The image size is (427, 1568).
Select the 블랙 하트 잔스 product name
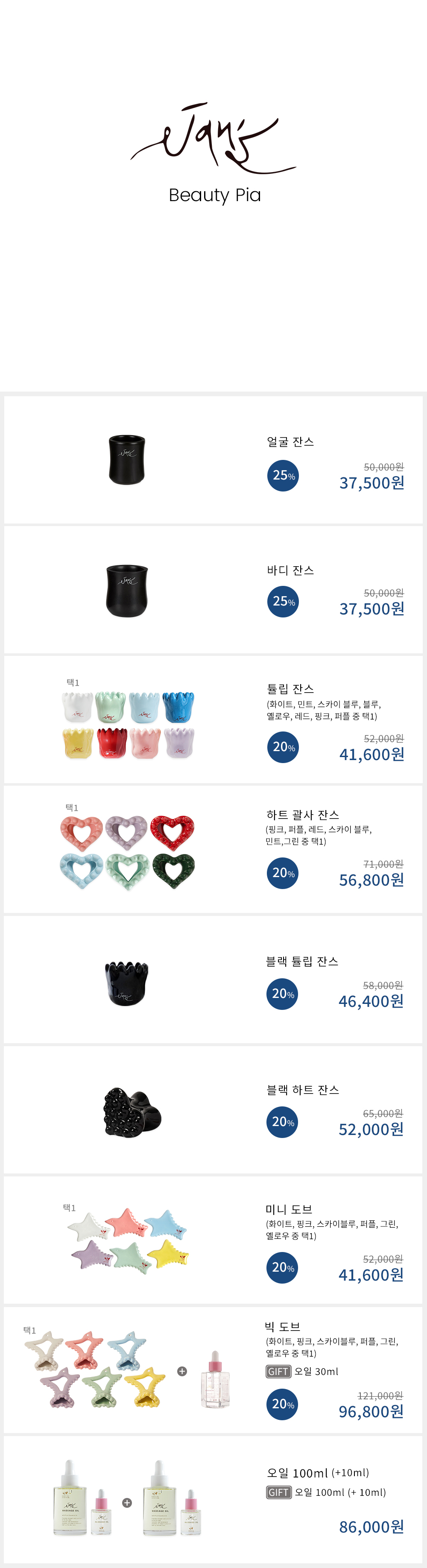coord(302,1090)
